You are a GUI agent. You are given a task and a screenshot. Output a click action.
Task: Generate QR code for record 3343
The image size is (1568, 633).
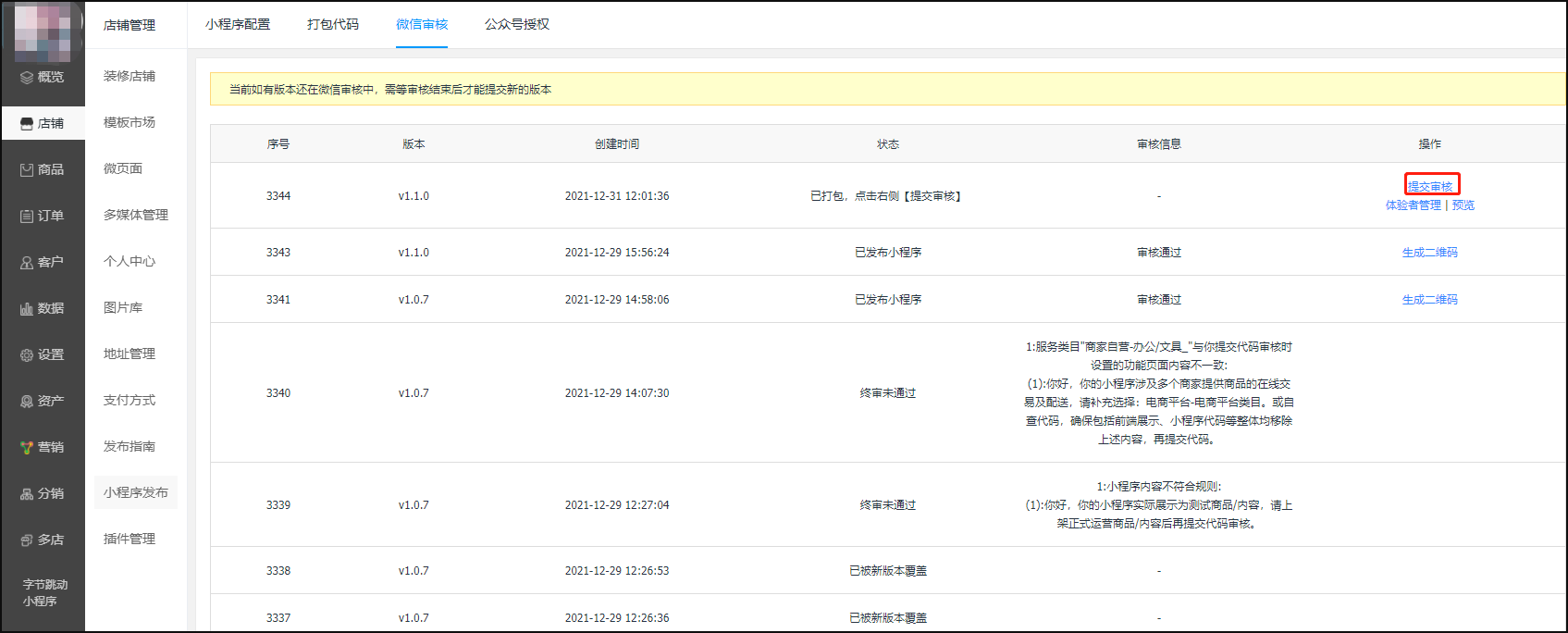pyautogui.click(x=1429, y=253)
